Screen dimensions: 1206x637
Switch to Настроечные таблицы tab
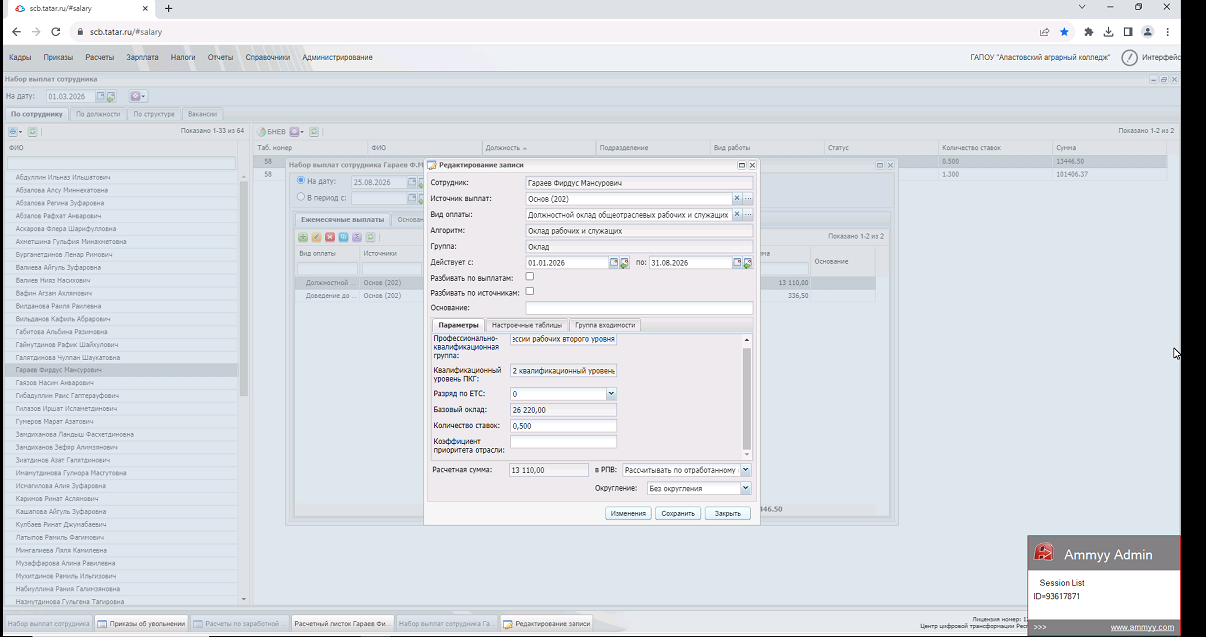[526, 325]
